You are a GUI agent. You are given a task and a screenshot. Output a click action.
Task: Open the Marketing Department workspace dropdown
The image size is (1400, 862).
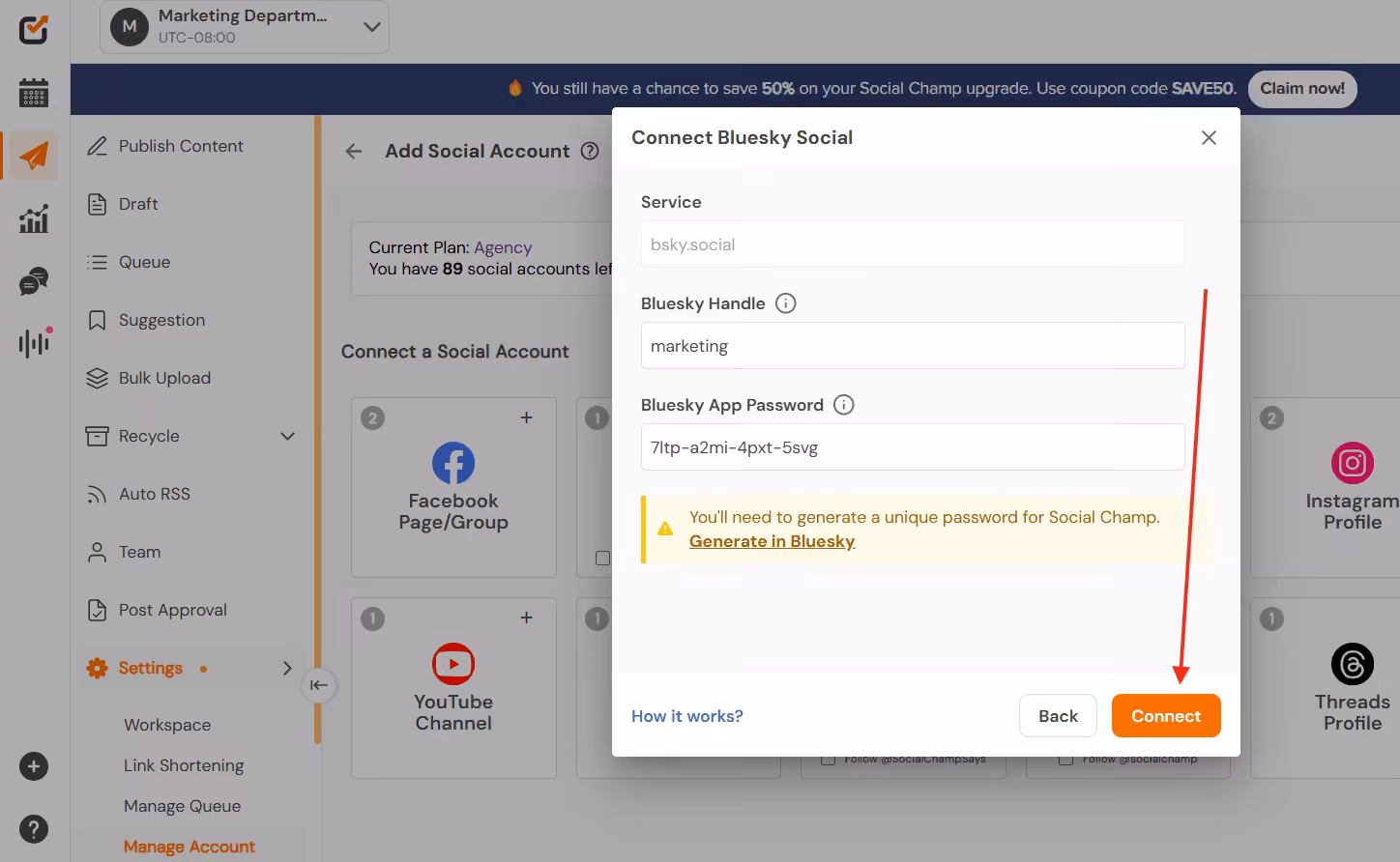[245, 27]
